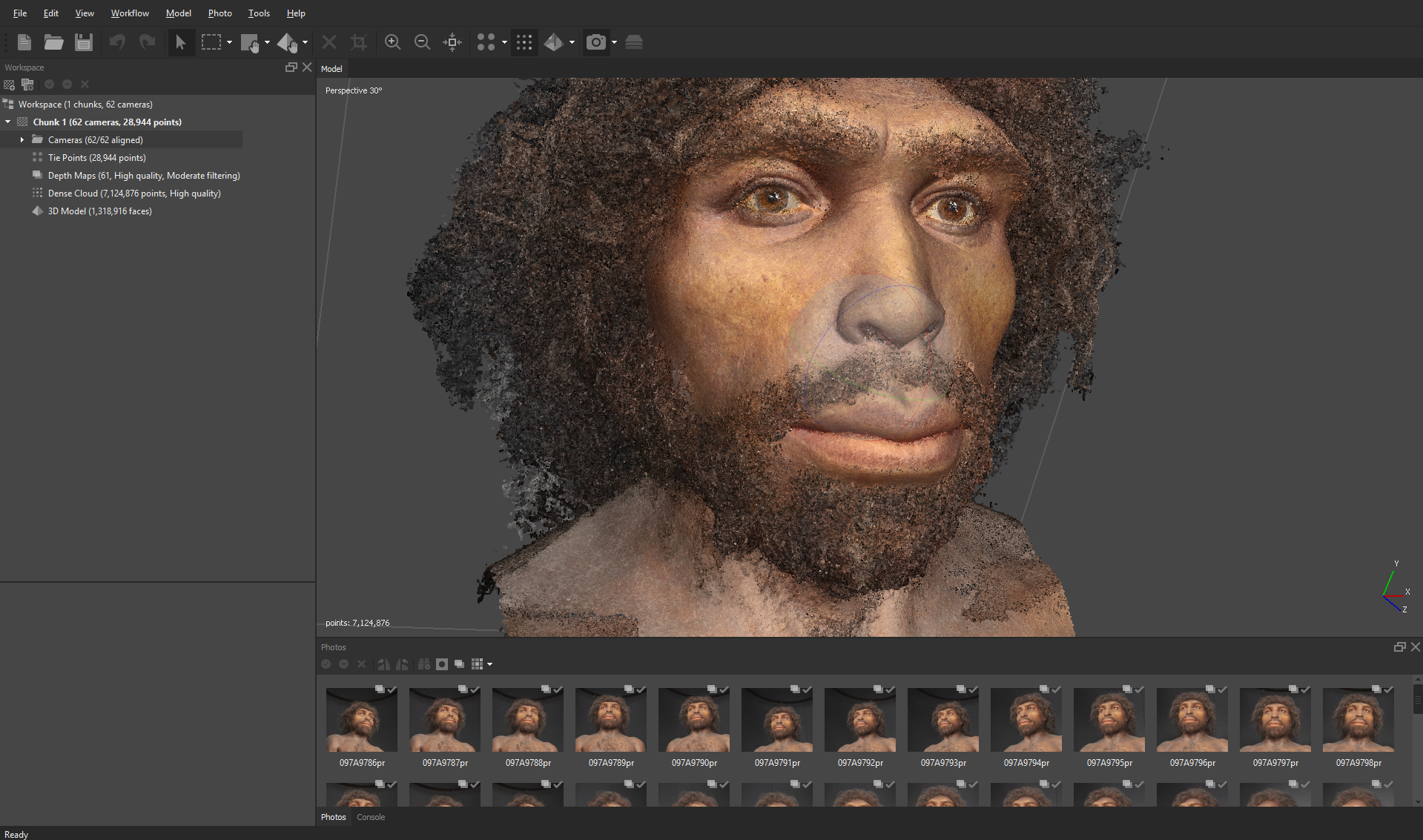Open the Crop/Region resize tool
1423x840 pixels.
pyautogui.click(x=359, y=42)
